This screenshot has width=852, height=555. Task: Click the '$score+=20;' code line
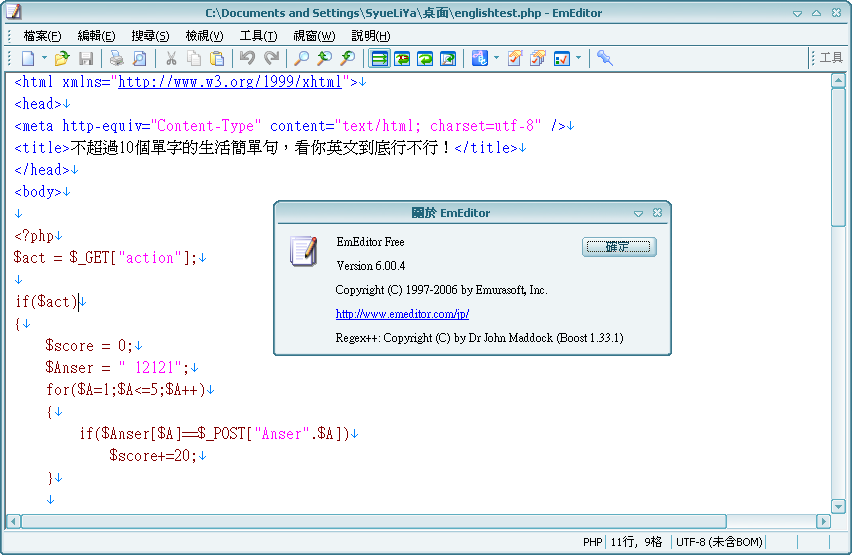(x=153, y=456)
